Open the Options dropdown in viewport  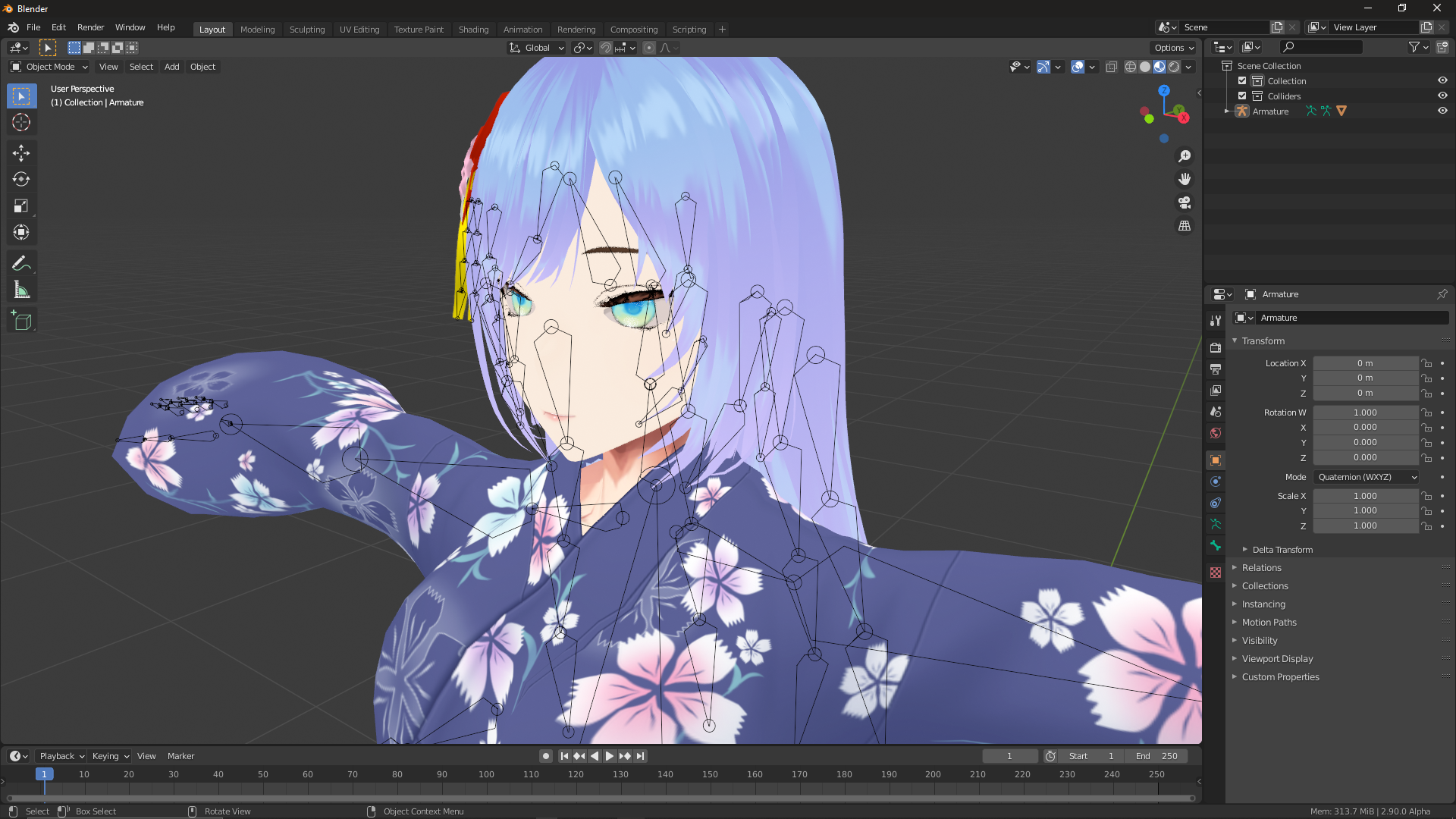(1174, 48)
